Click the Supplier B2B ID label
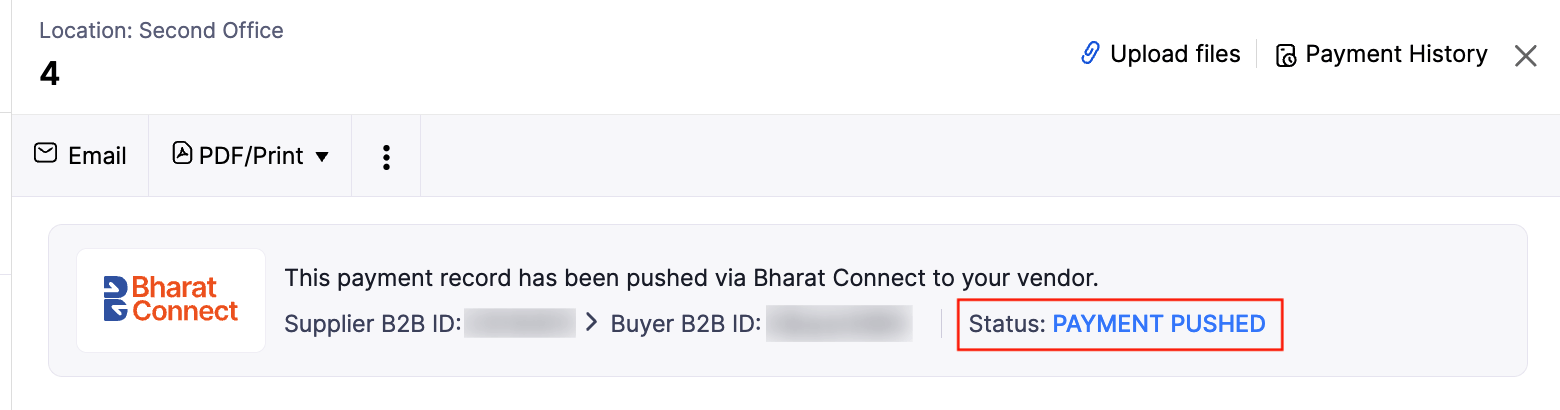Viewport: 1560px width, 410px height. pyautogui.click(x=372, y=324)
